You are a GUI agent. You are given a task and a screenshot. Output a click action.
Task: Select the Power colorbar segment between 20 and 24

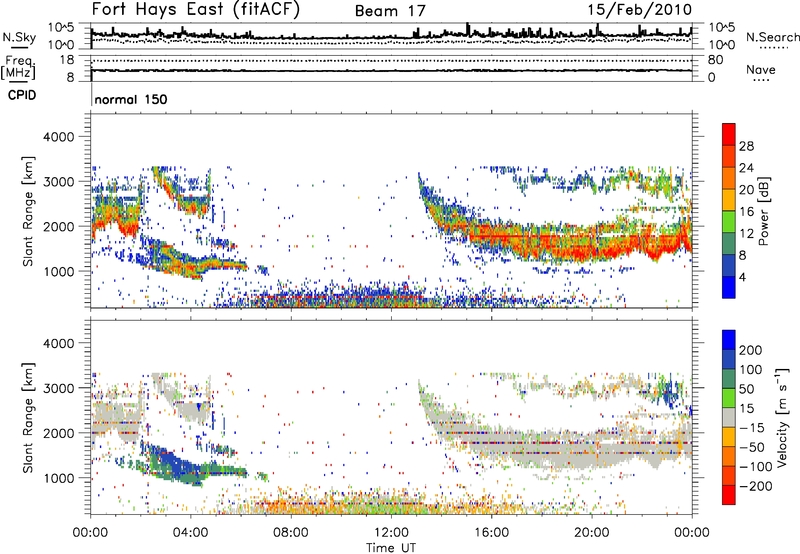(x=729, y=178)
